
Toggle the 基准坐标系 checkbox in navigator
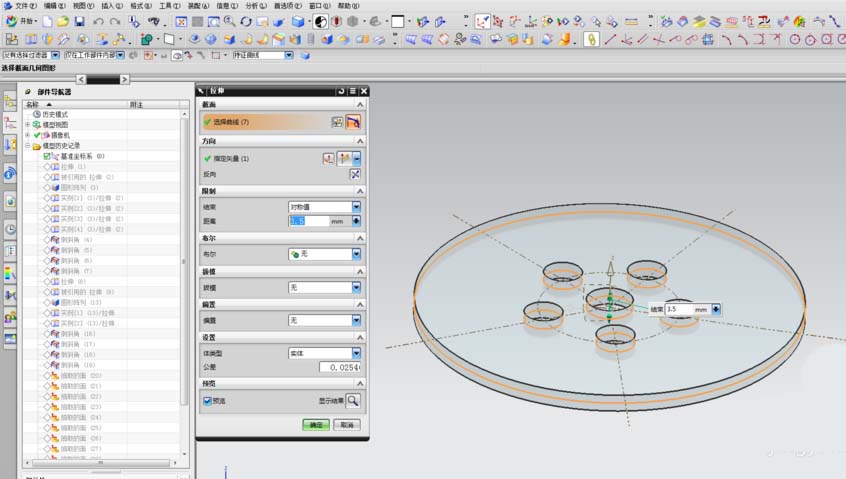point(47,156)
